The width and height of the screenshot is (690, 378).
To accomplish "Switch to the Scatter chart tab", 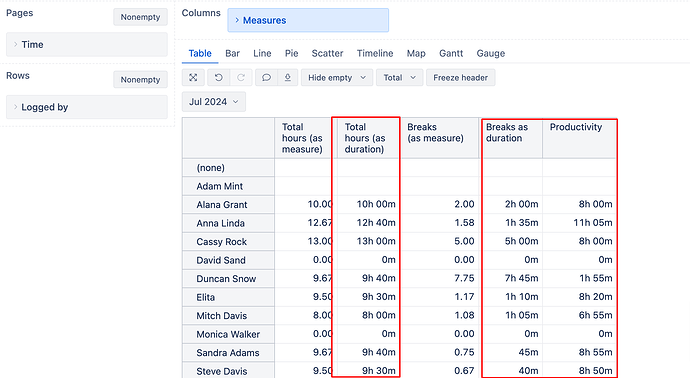I will pyautogui.click(x=327, y=53).
